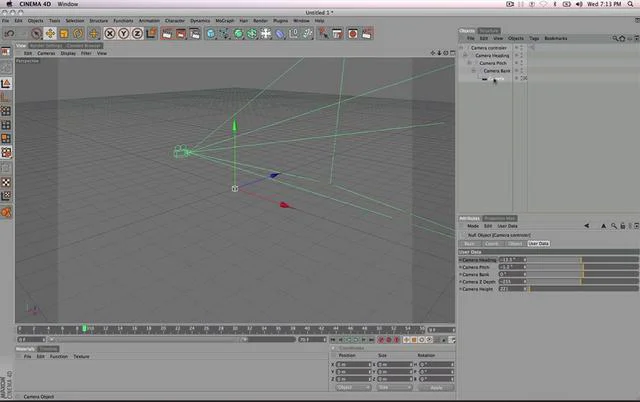
Task: Collapse the Camera controller tree node
Action: pos(462,48)
